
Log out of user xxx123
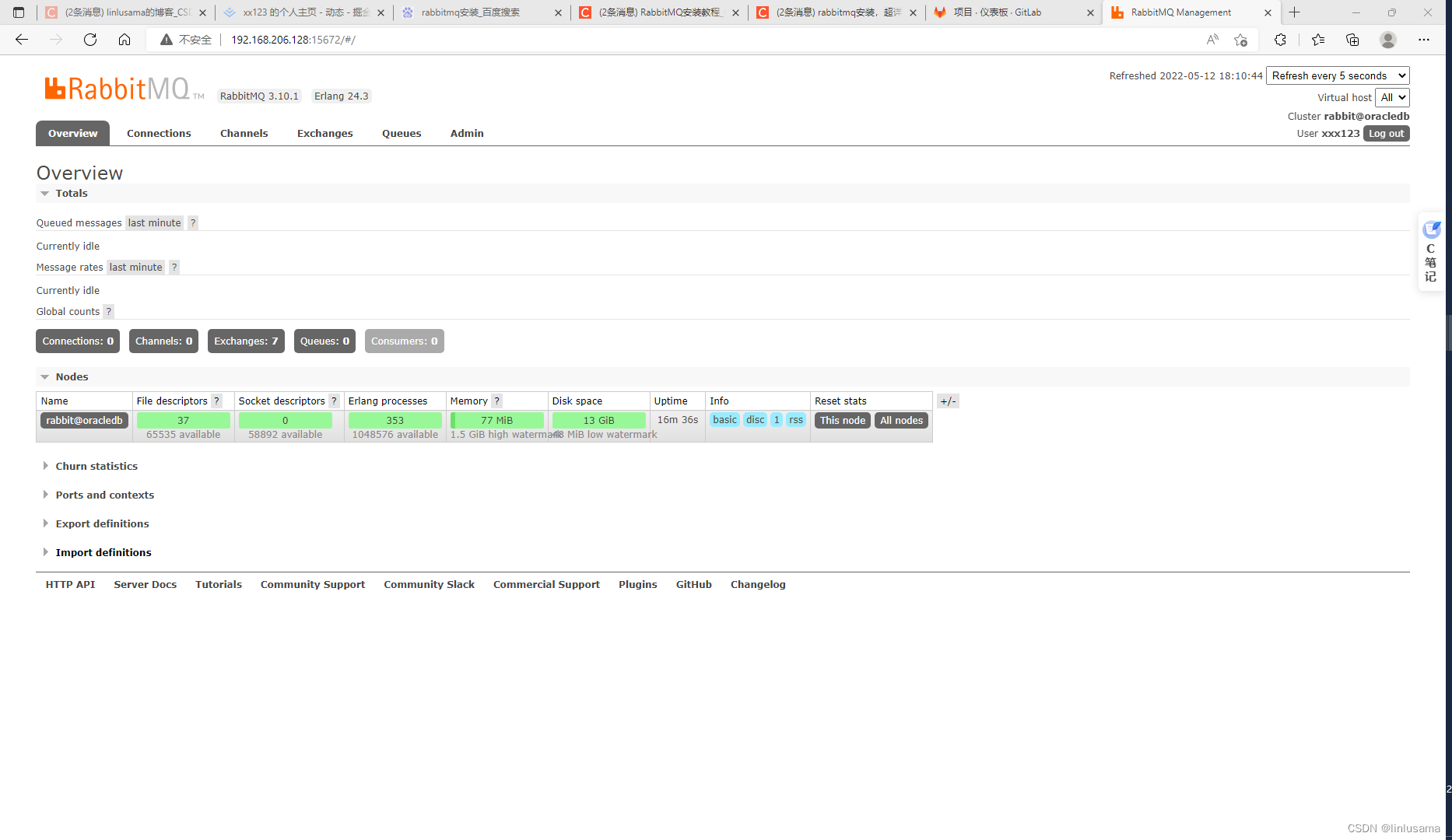pyautogui.click(x=1386, y=134)
